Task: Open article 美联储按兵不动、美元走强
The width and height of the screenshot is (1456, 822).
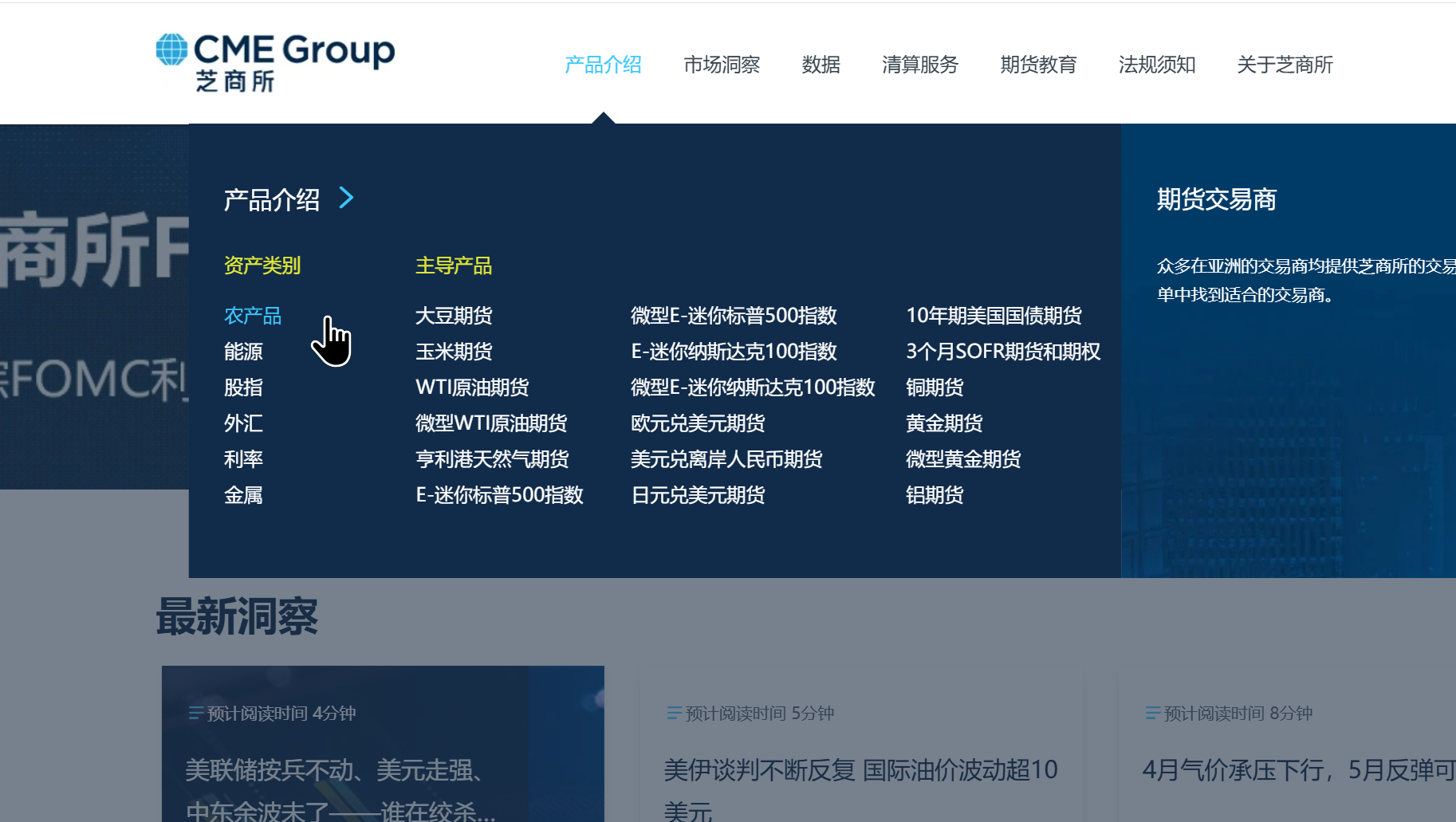Action: [x=340, y=789]
